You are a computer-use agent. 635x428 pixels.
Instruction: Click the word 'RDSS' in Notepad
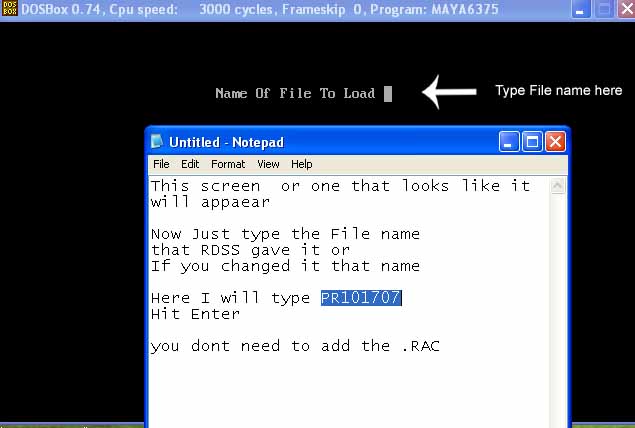tap(220, 250)
